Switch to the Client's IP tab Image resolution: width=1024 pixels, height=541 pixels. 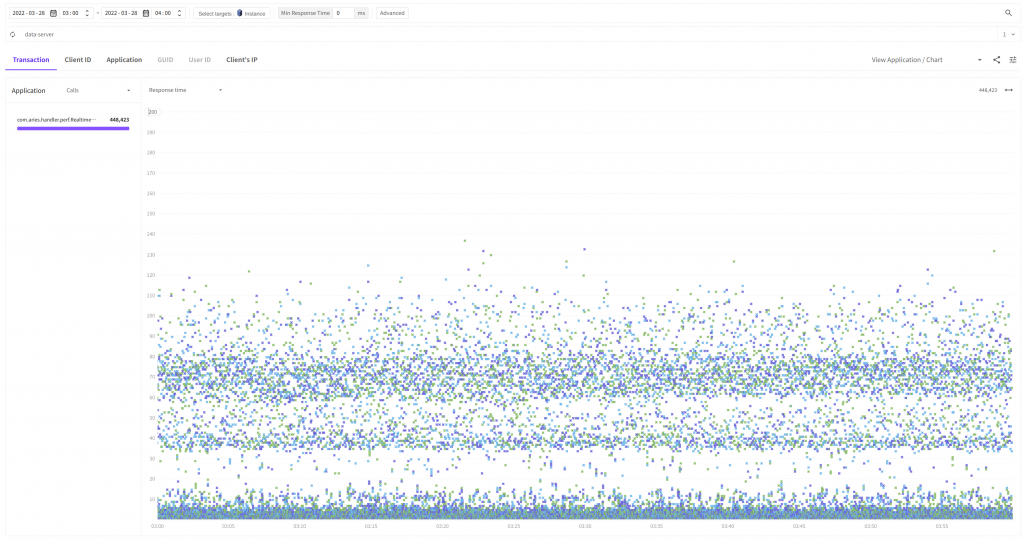pos(242,59)
